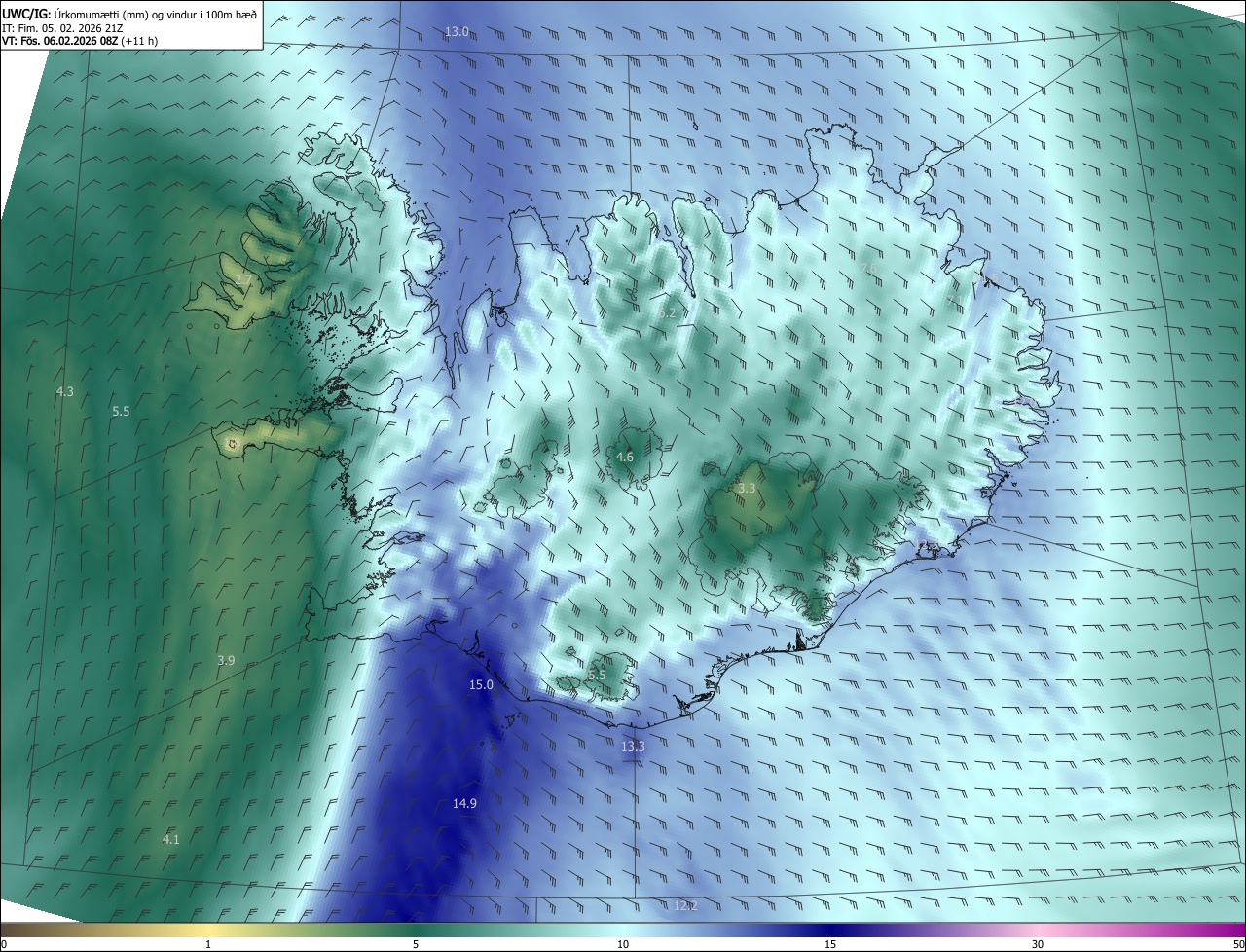
Task: Click the 10 tick on the color scale
Action: [x=623, y=945]
